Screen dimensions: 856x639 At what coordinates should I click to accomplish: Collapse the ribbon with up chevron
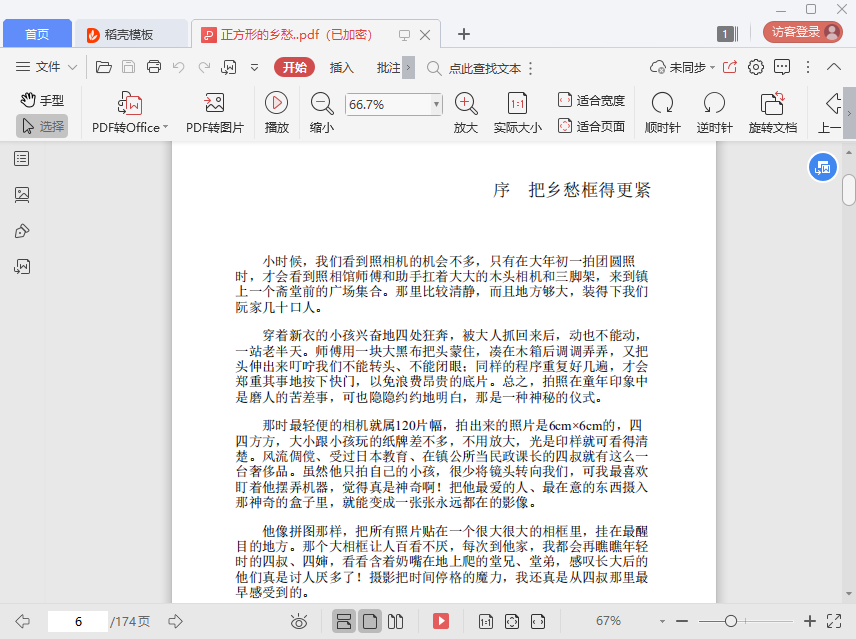pos(834,67)
